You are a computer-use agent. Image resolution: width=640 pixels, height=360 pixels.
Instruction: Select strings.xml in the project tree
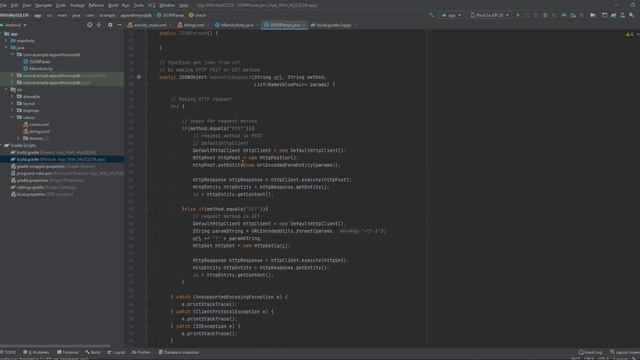point(40,131)
